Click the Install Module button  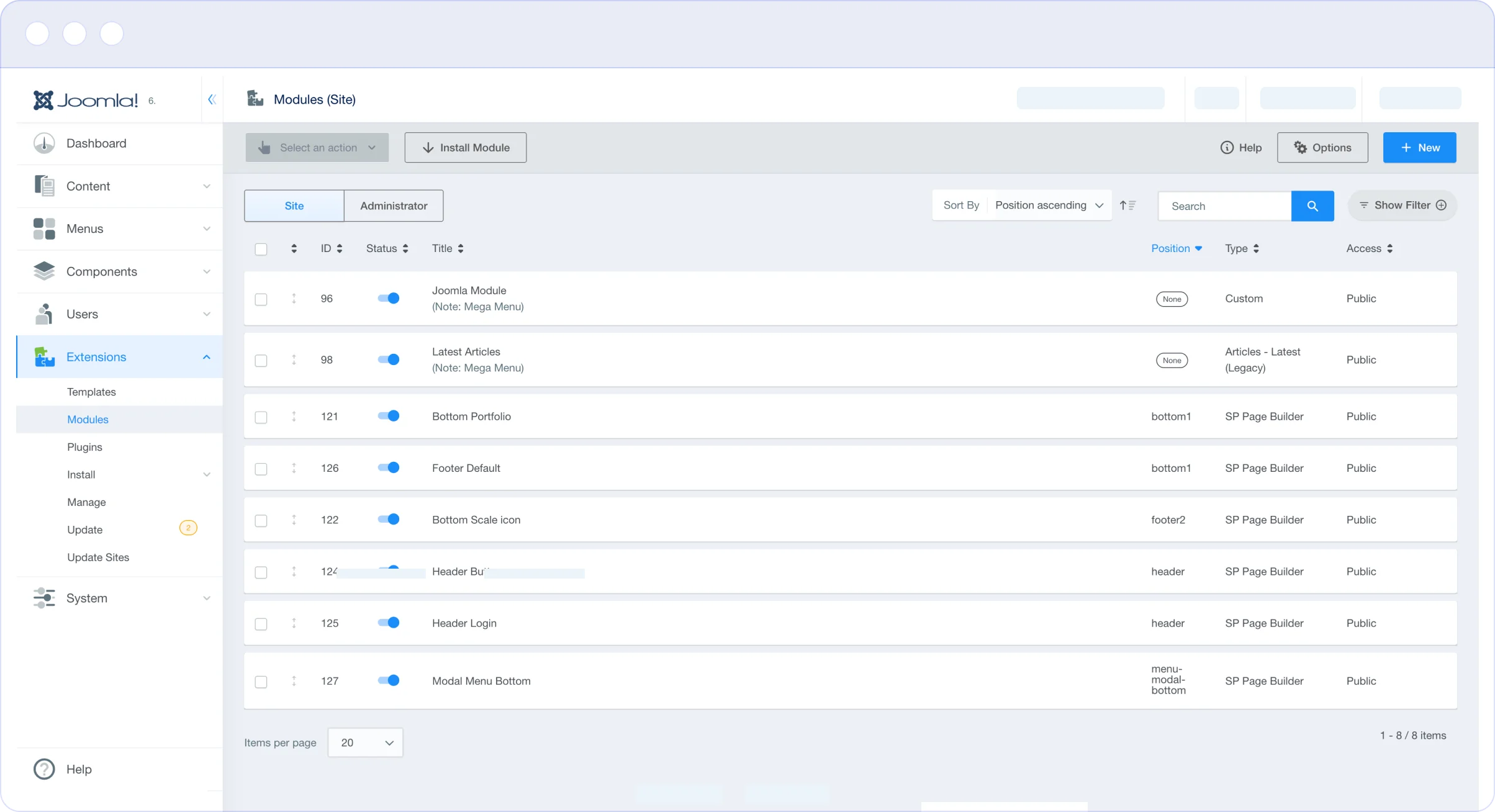point(465,148)
